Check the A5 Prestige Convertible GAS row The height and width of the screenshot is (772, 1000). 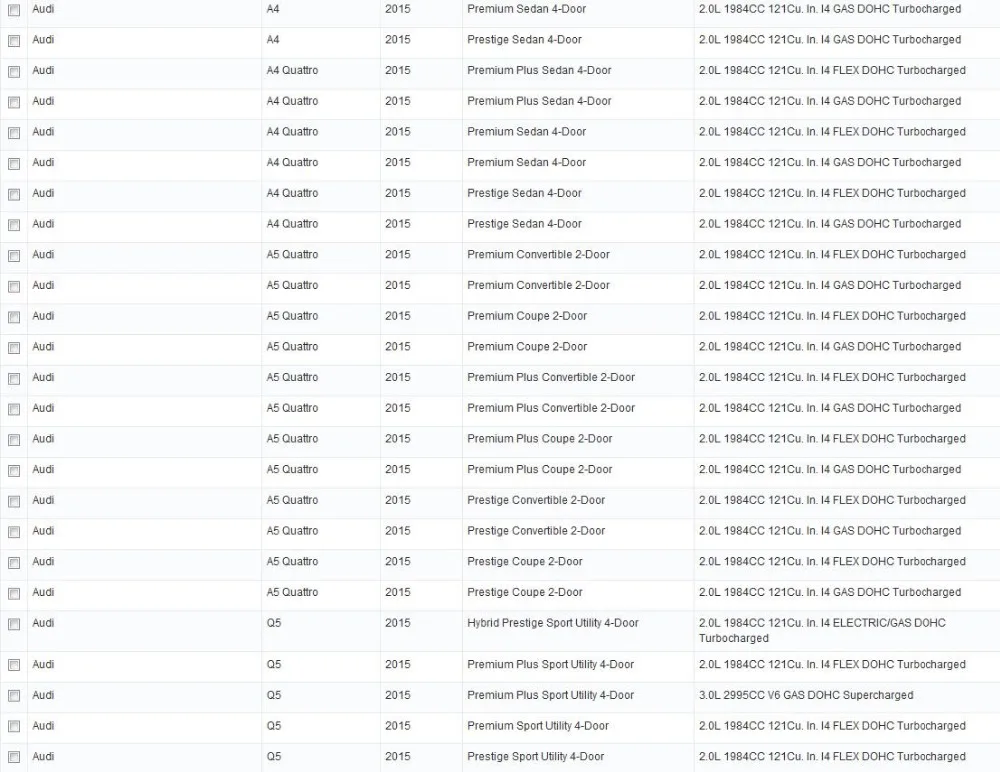(14, 532)
